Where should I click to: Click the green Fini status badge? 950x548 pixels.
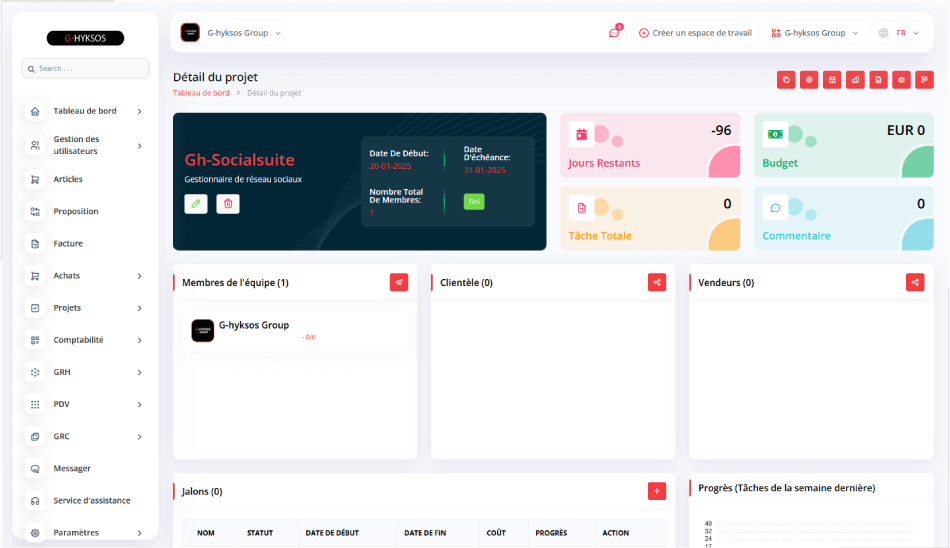click(x=474, y=201)
